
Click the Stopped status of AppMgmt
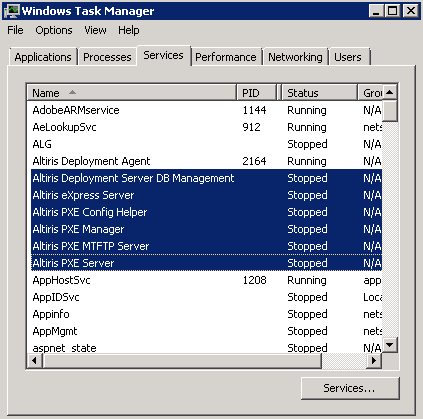pyautogui.click(x=307, y=331)
